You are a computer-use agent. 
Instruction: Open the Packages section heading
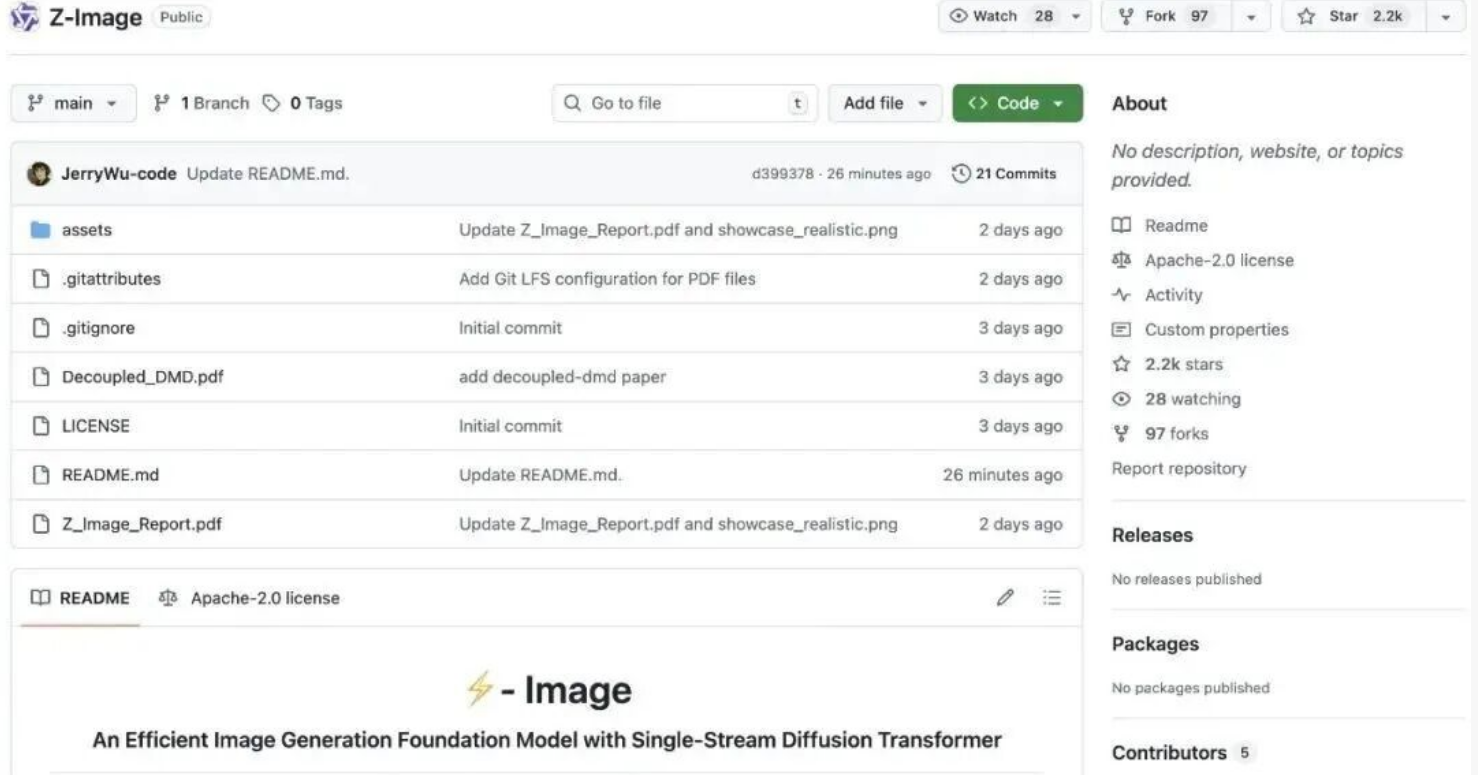(x=1155, y=644)
